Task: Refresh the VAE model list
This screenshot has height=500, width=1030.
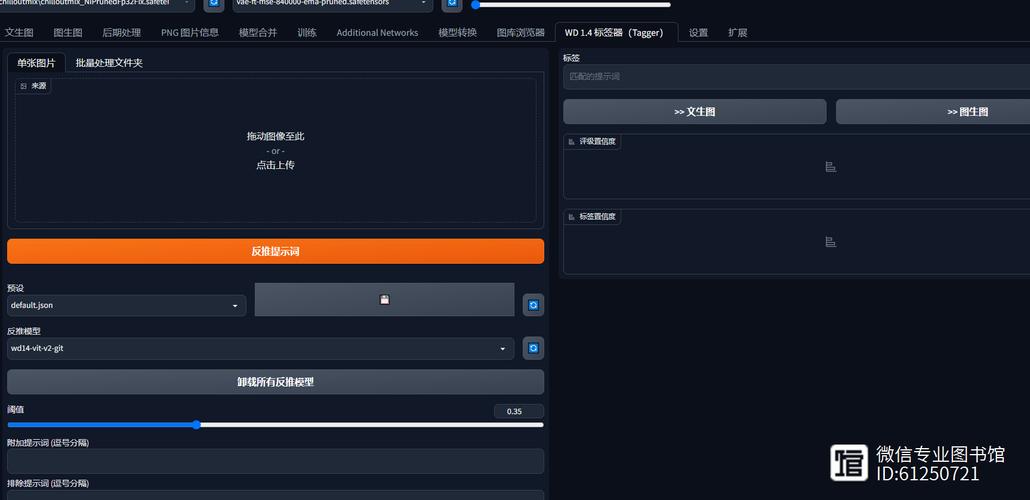Action: tap(452, 4)
